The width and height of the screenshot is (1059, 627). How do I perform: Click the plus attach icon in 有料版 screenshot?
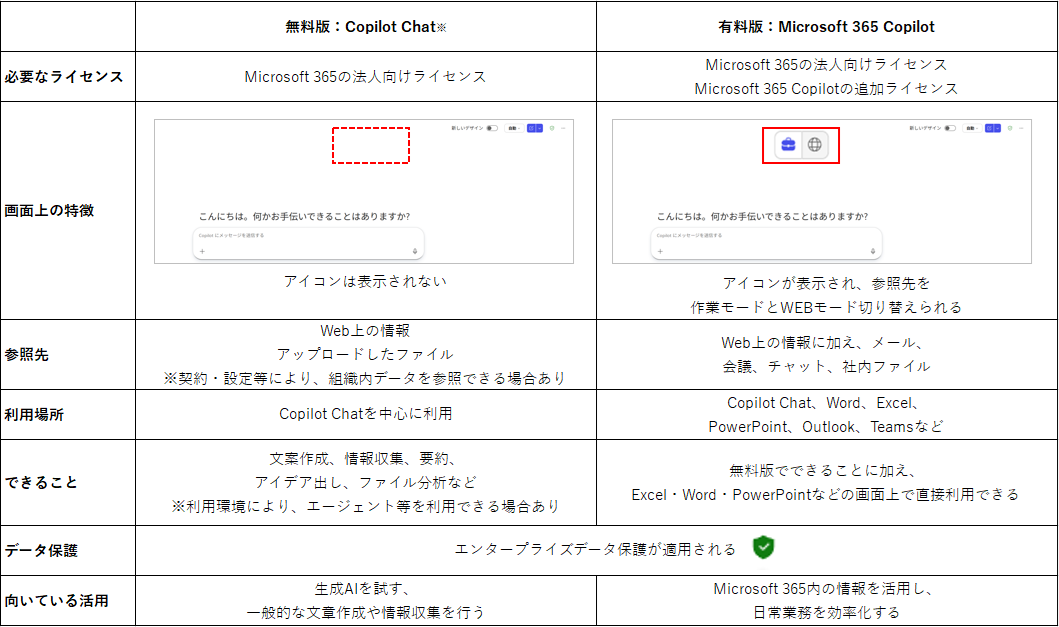(x=660, y=251)
